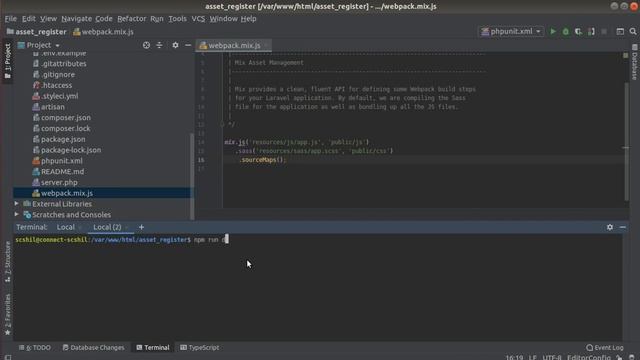The width and height of the screenshot is (640, 360).
Task: Open the File menu
Action: pyautogui.click(x=11, y=19)
